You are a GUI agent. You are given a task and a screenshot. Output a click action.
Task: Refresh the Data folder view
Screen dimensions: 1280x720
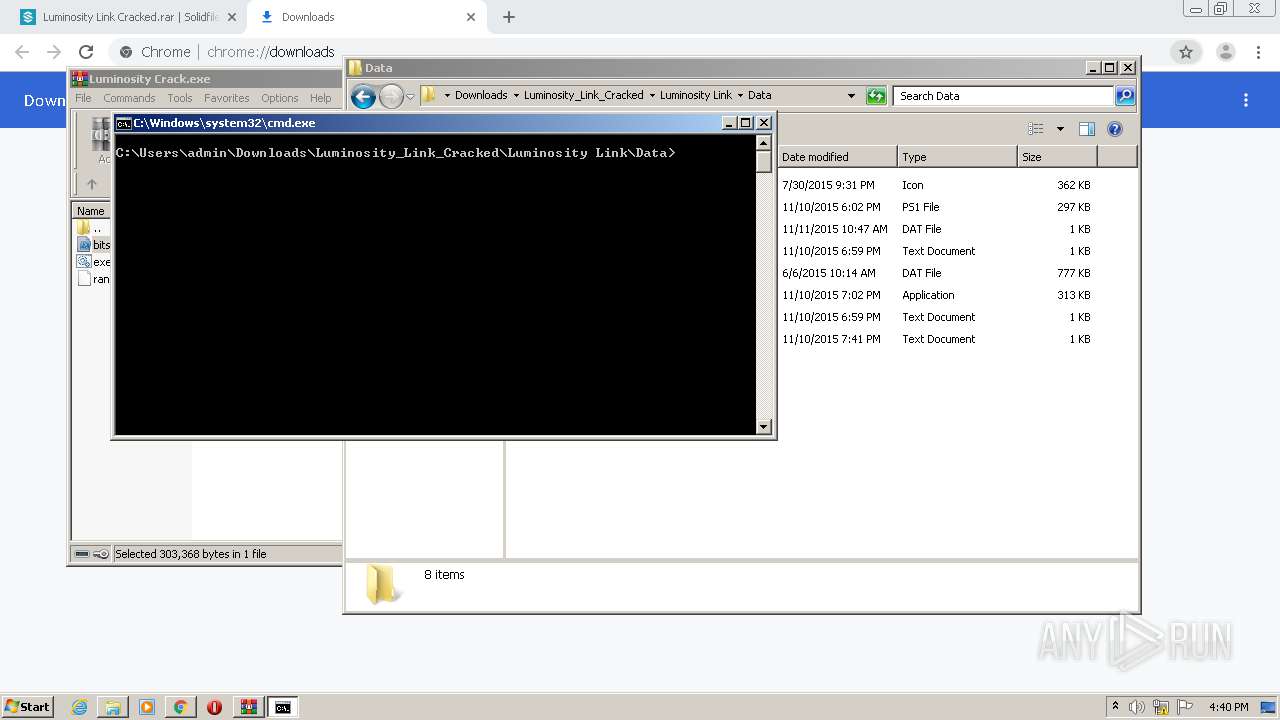[x=876, y=96]
